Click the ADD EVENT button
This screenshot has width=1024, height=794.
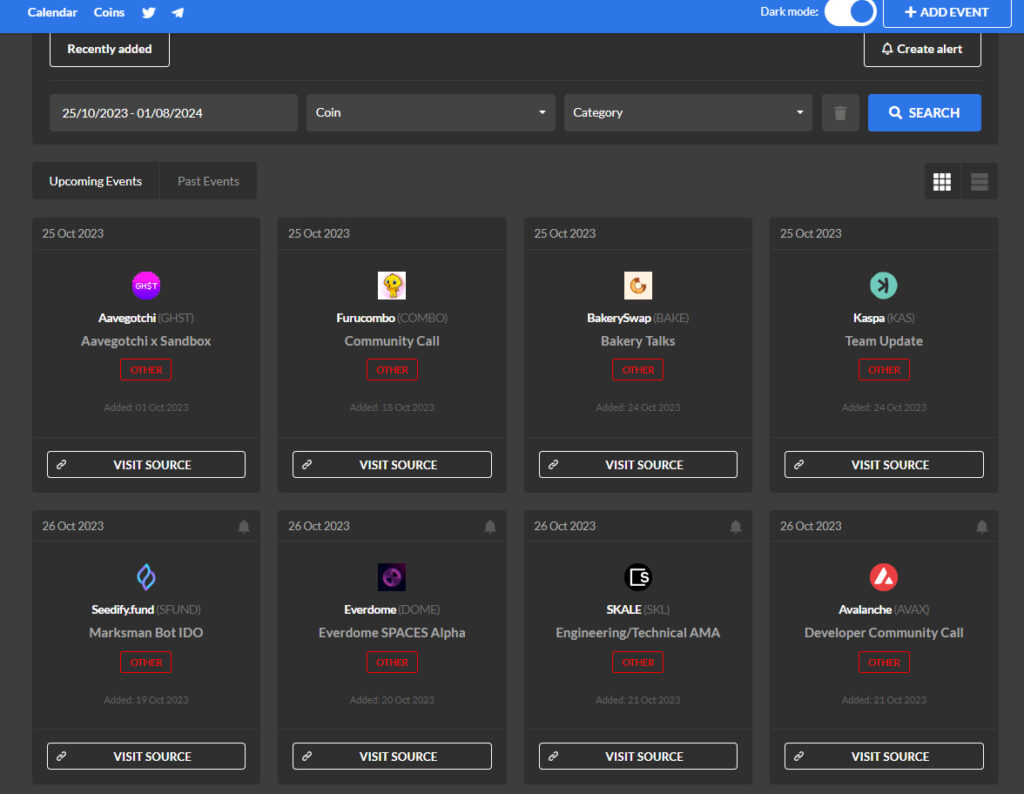[x=947, y=12]
